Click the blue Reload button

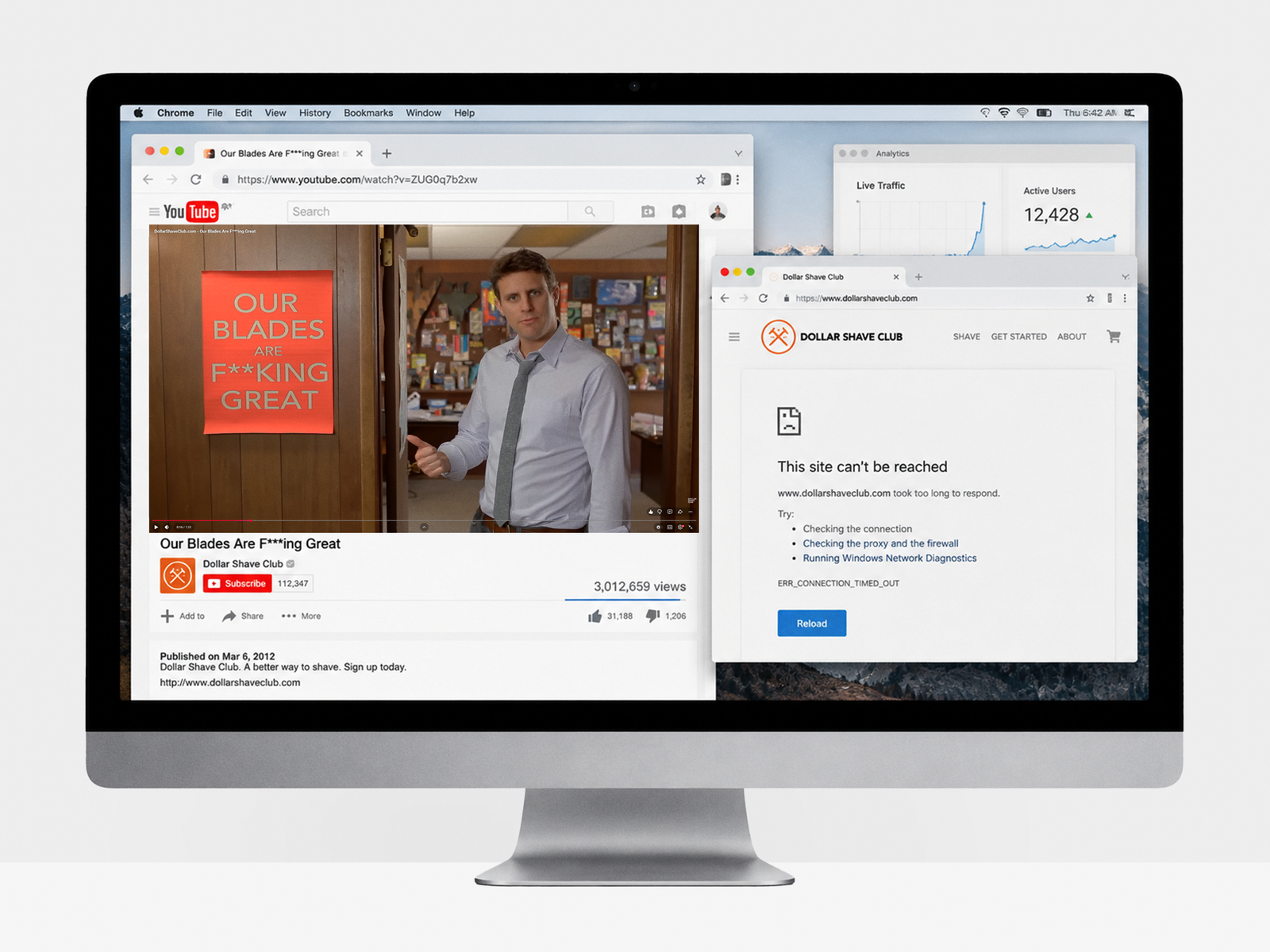(812, 624)
